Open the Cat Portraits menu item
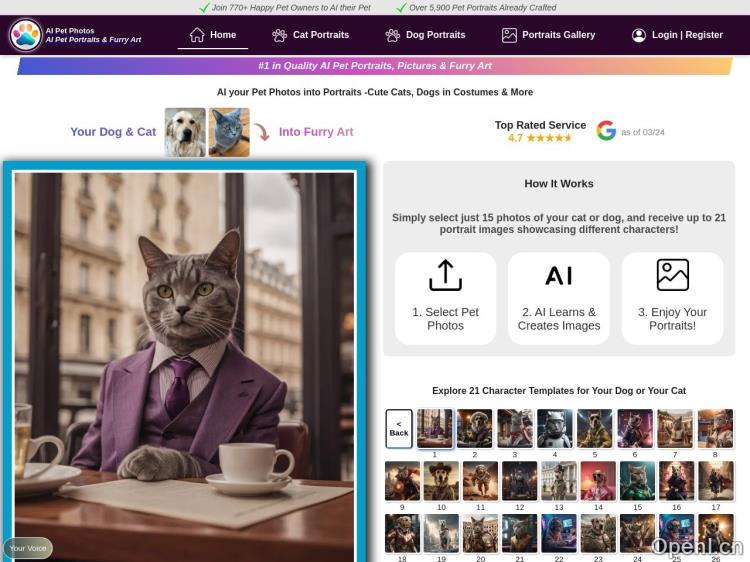Image resolution: width=750 pixels, height=562 pixels. [x=320, y=35]
